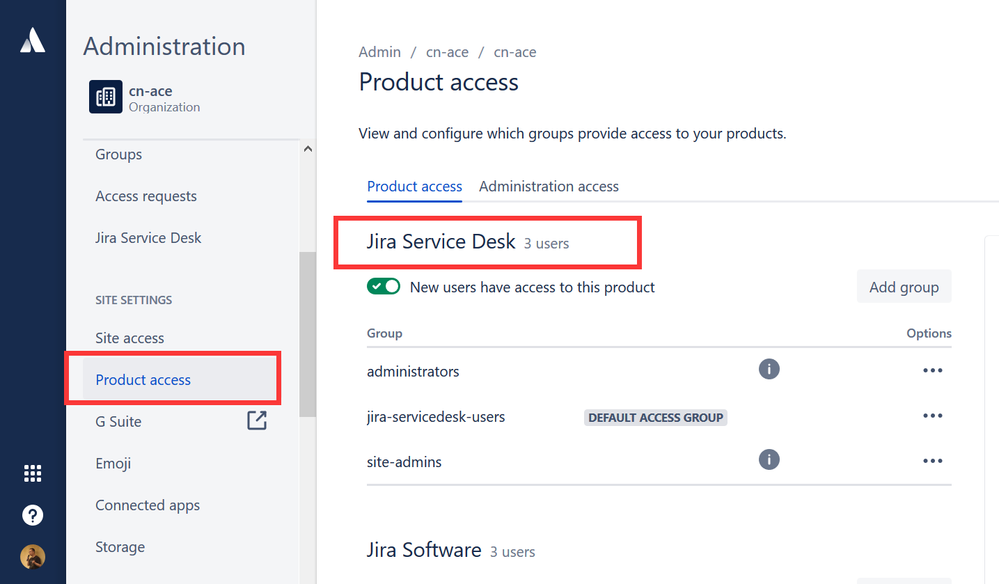Click the user profile avatar
999x584 pixels.
coord(32,557)
